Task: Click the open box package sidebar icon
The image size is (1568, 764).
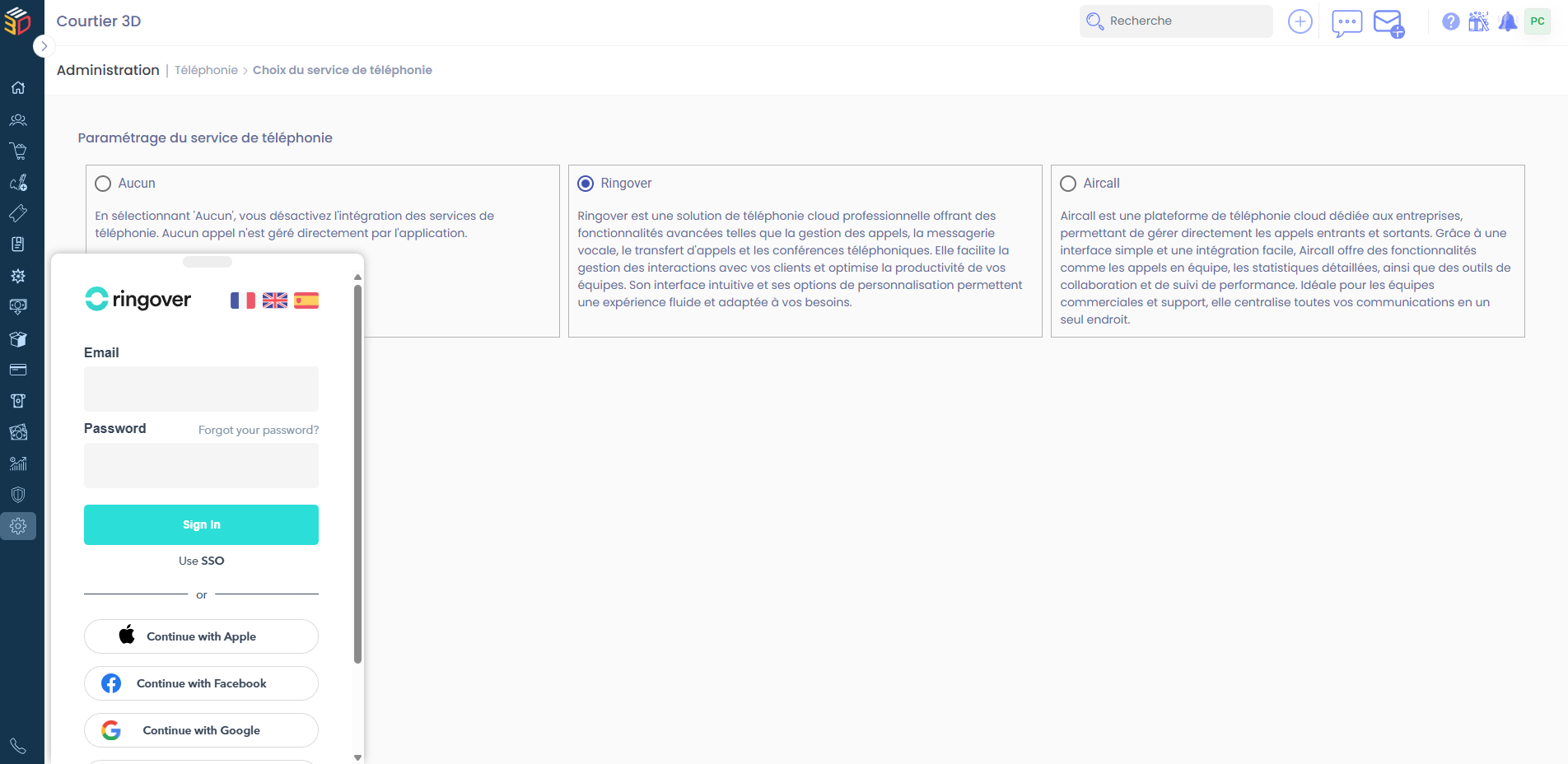Action: coord(18,338)
